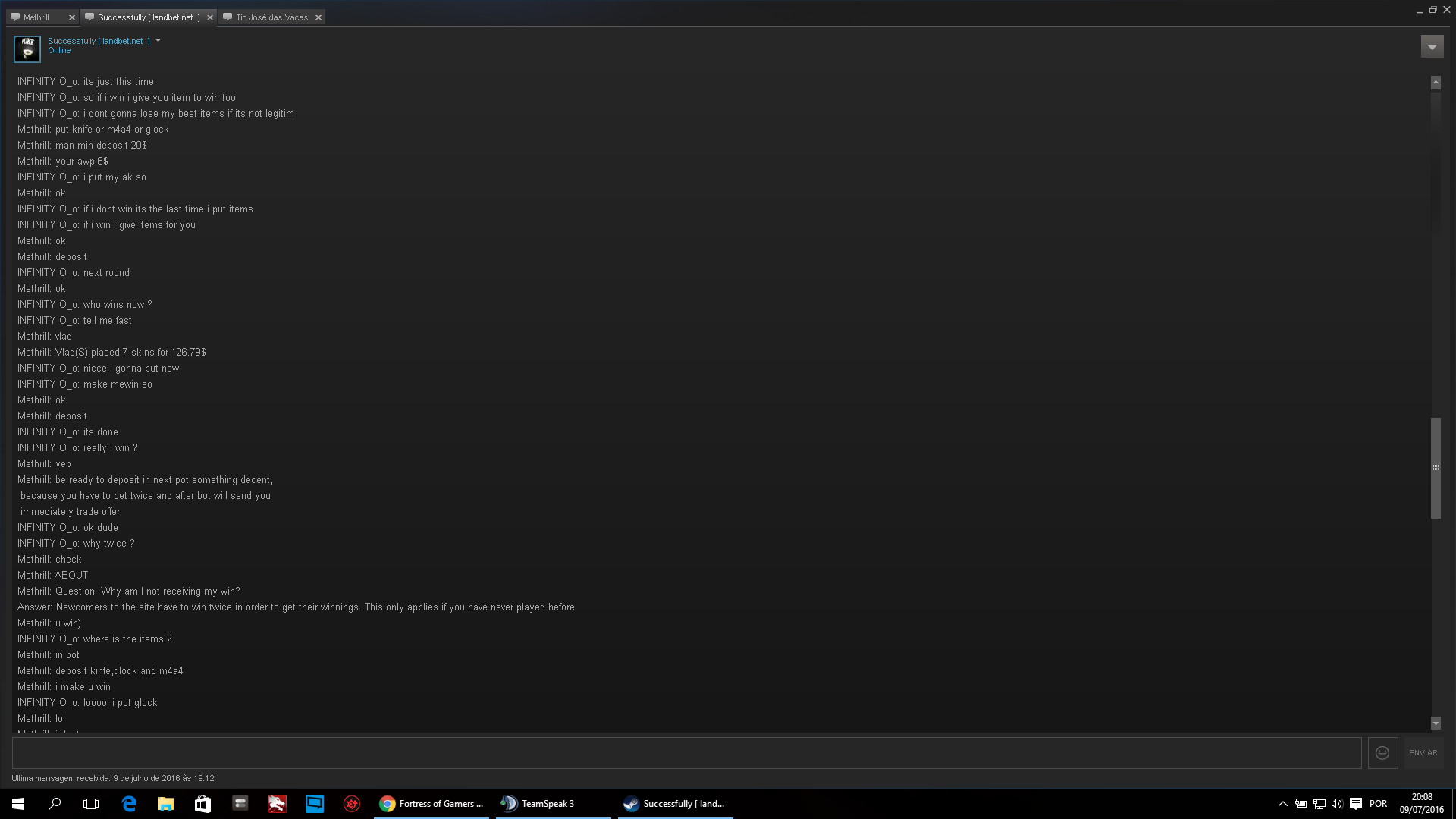
Task: Switch to Tio José das Vacas tab
Action: tap(271, 17)
